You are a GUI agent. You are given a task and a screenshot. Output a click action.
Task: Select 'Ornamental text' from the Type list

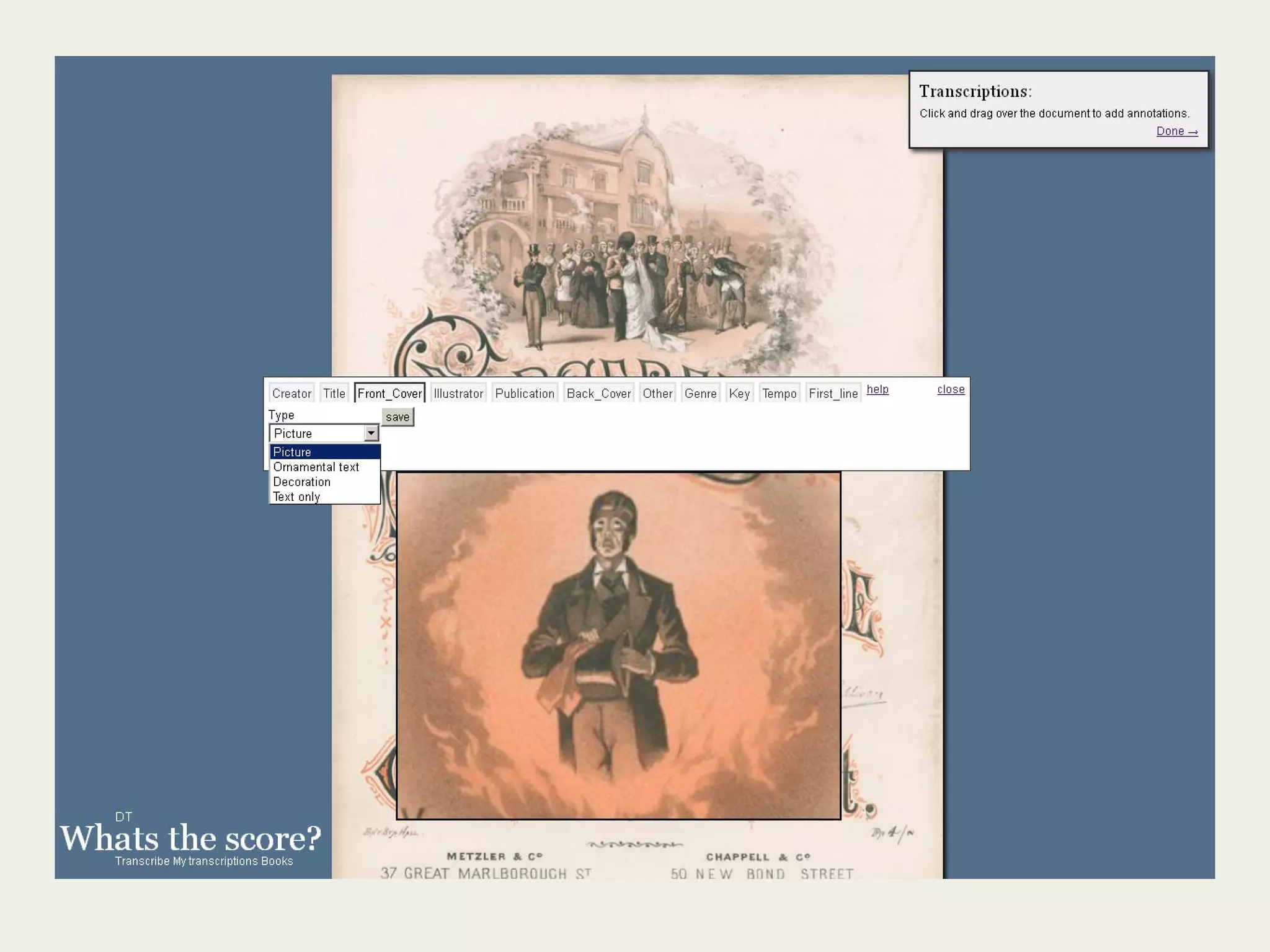click(x=316, y=467)
